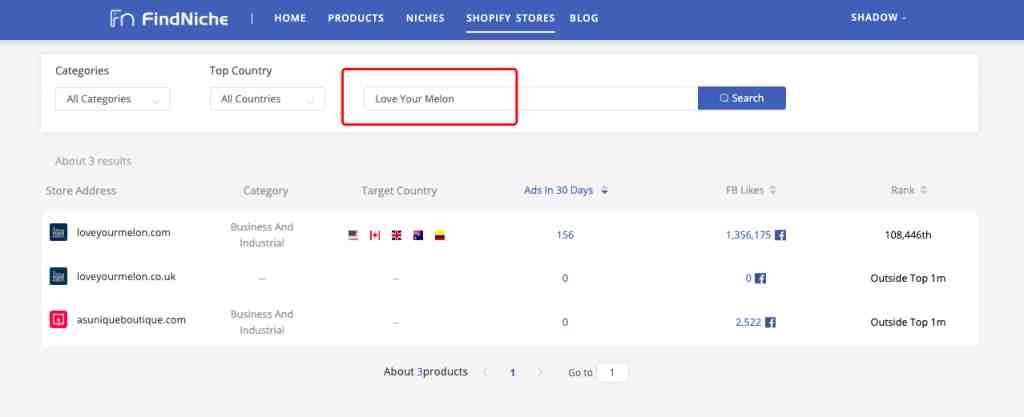Open the All Categories dropdown
The height and width of the screenshot is (417, 1024).
click(112, 99)
